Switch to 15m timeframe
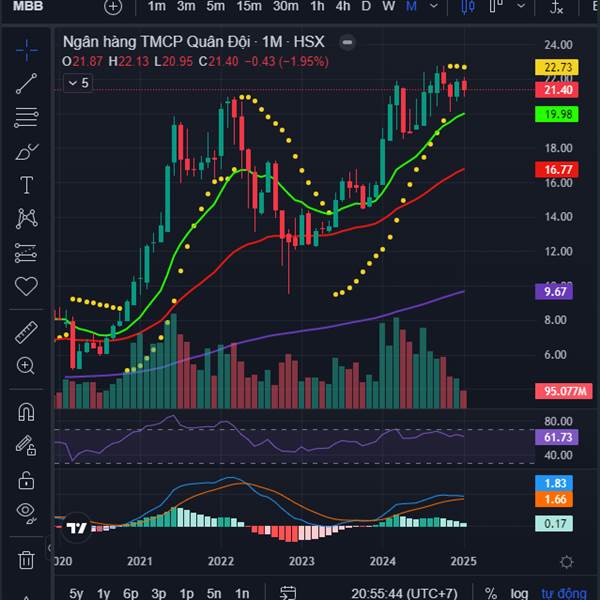Screen dimensions: 600x600 [249, 6]
